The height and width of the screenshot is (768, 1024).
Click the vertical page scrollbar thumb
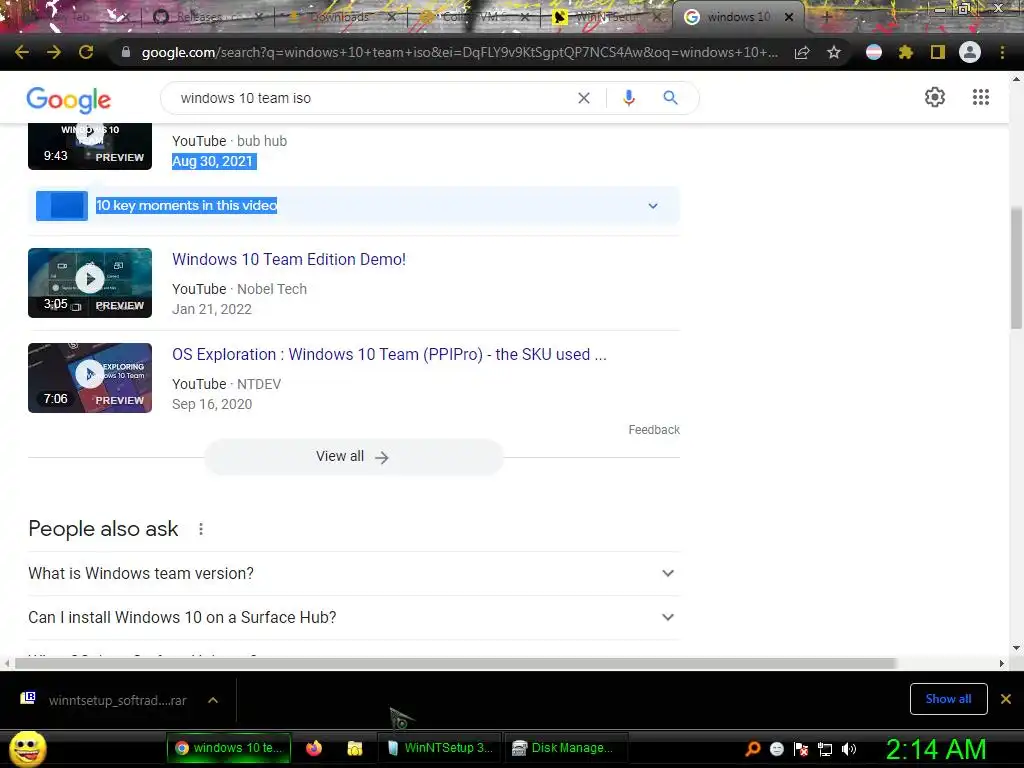pos(1016,268)
